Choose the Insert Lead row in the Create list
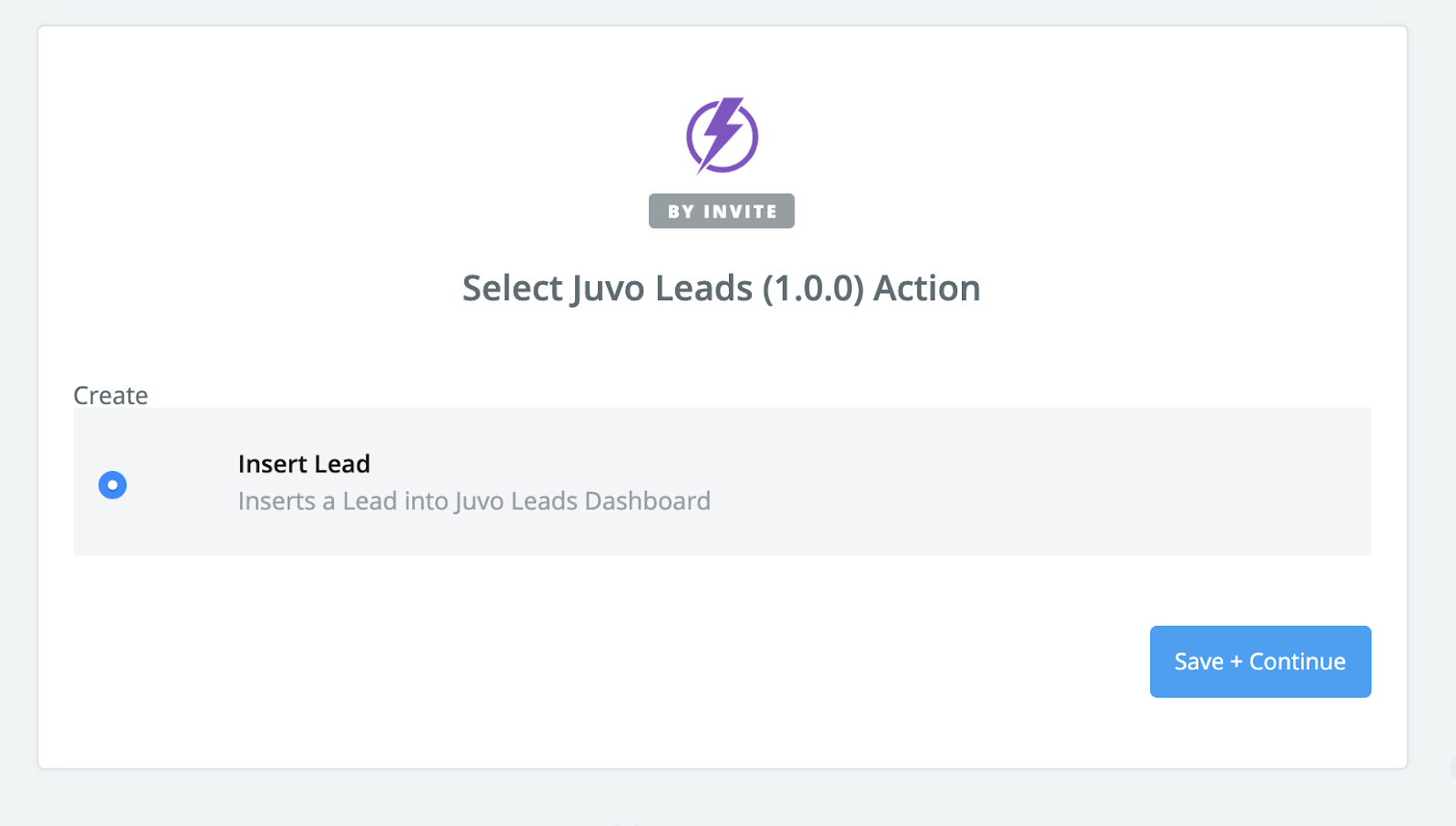This screenshot has width=1456, height=826. click(x=723, y=481)
